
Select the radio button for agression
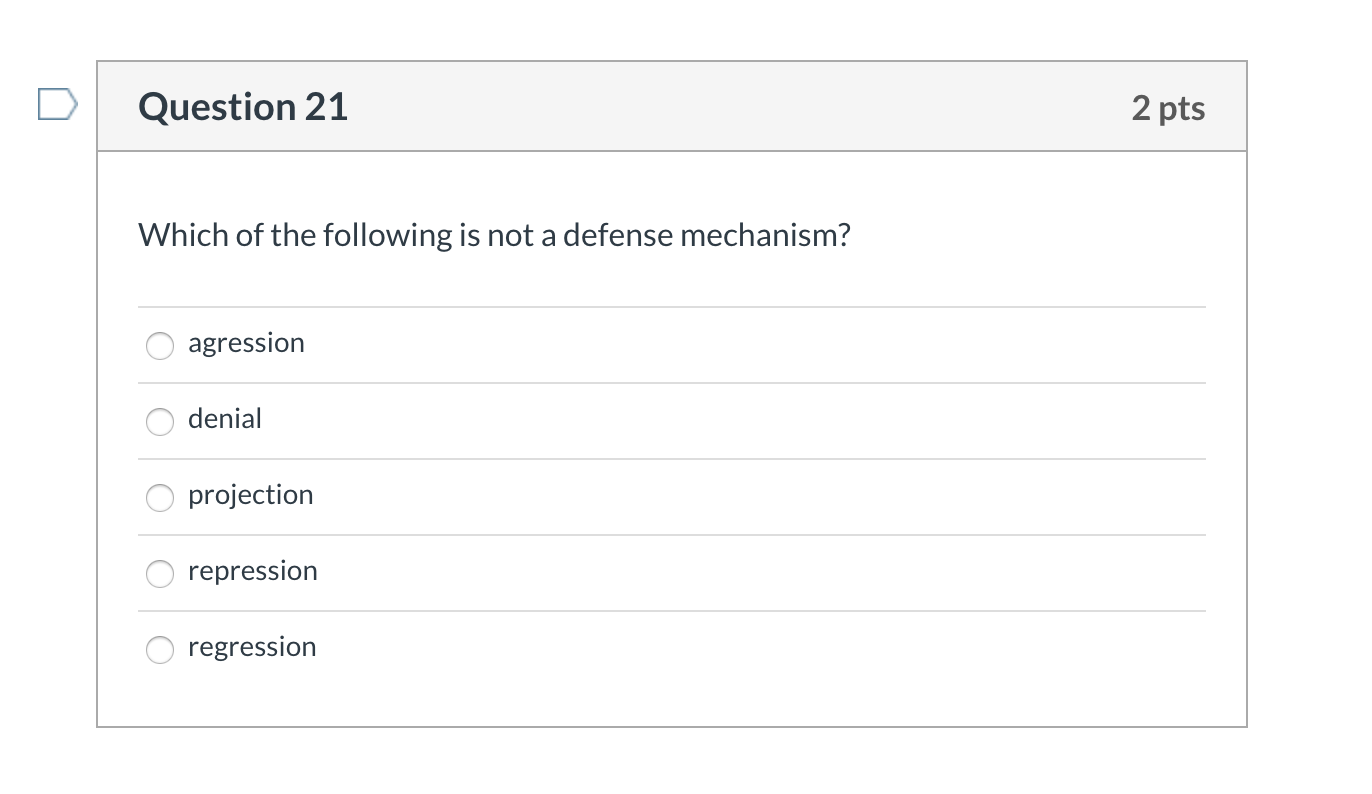[x=160, y=345]
